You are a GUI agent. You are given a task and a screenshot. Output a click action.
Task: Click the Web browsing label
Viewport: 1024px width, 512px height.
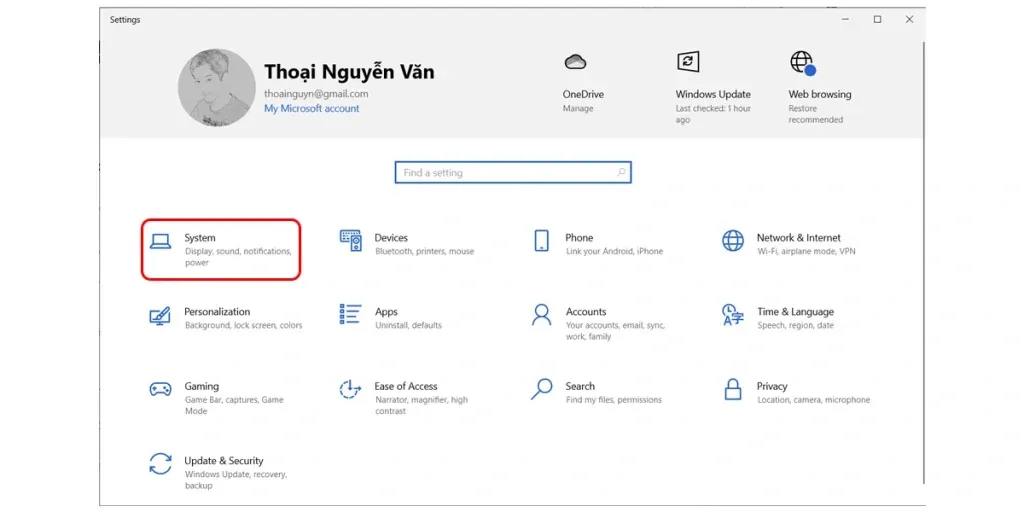[820, 94]
